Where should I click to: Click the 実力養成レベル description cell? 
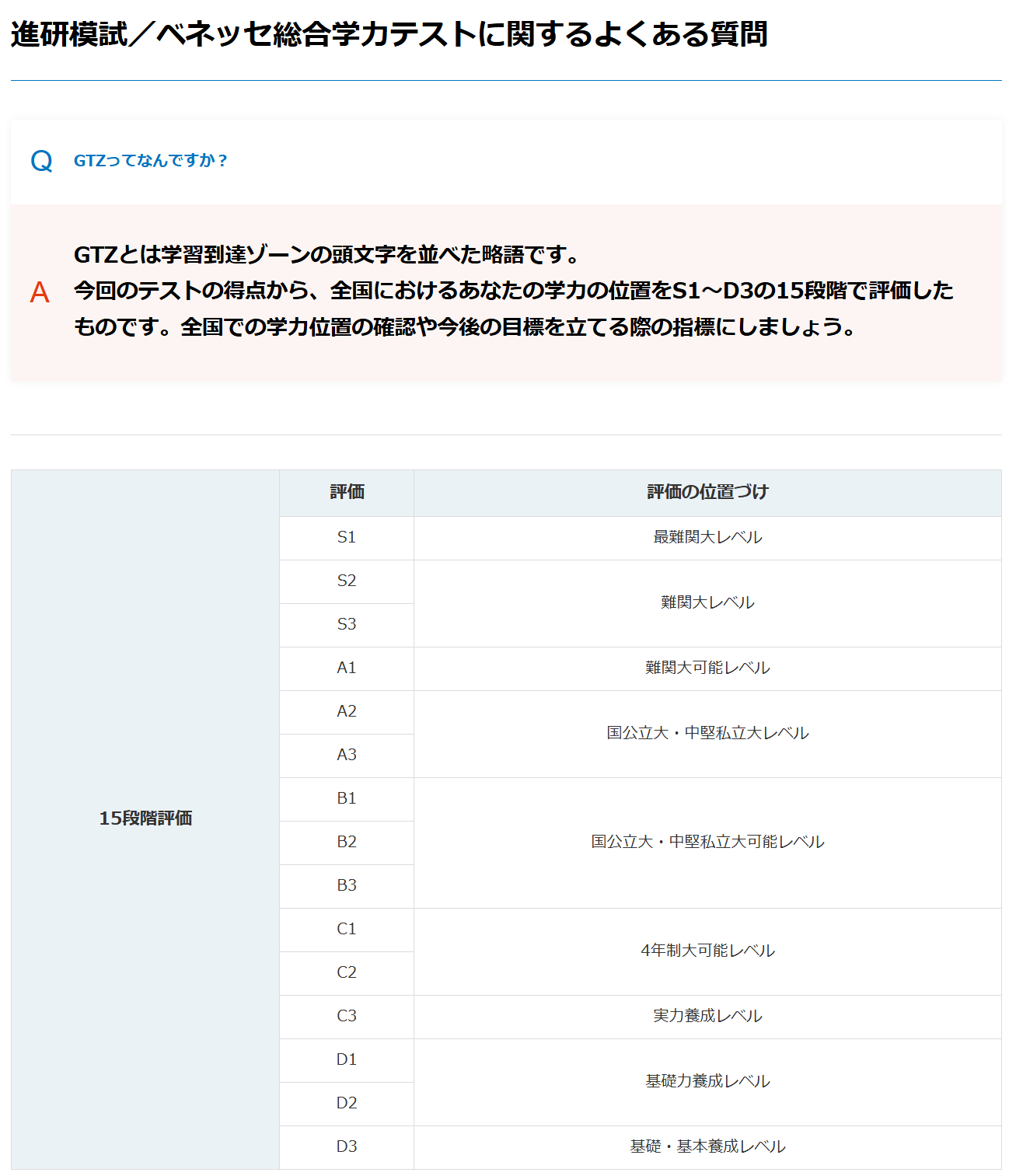tap(707, 1016)
